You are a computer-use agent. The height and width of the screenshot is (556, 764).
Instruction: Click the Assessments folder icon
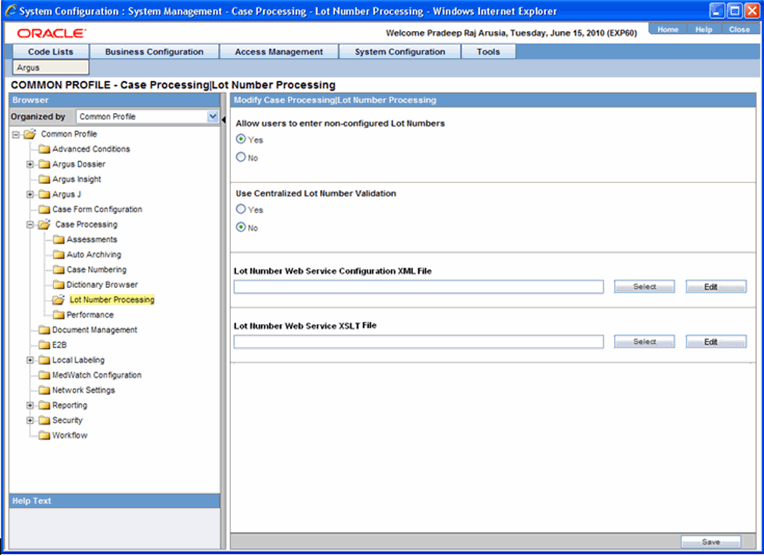pos(59,240)
